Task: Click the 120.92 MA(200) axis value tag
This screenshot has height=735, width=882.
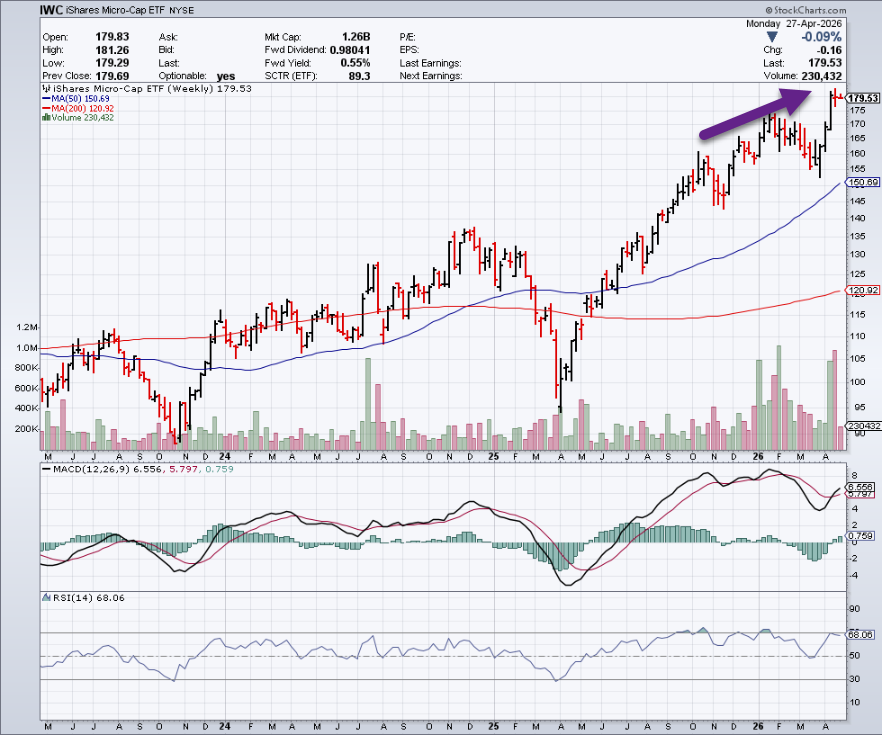Action: tap(862, 291)
